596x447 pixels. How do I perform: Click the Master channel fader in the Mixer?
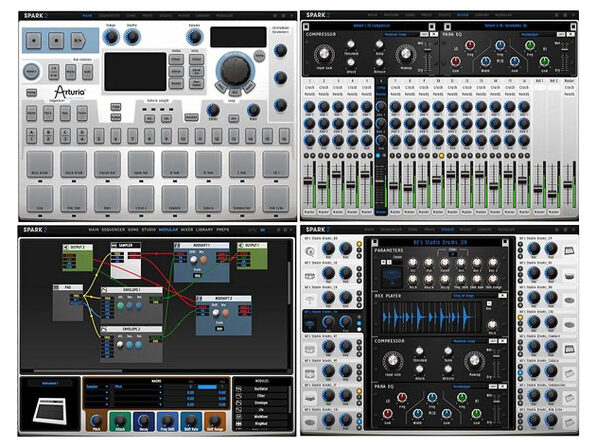(x=568, y=185)
